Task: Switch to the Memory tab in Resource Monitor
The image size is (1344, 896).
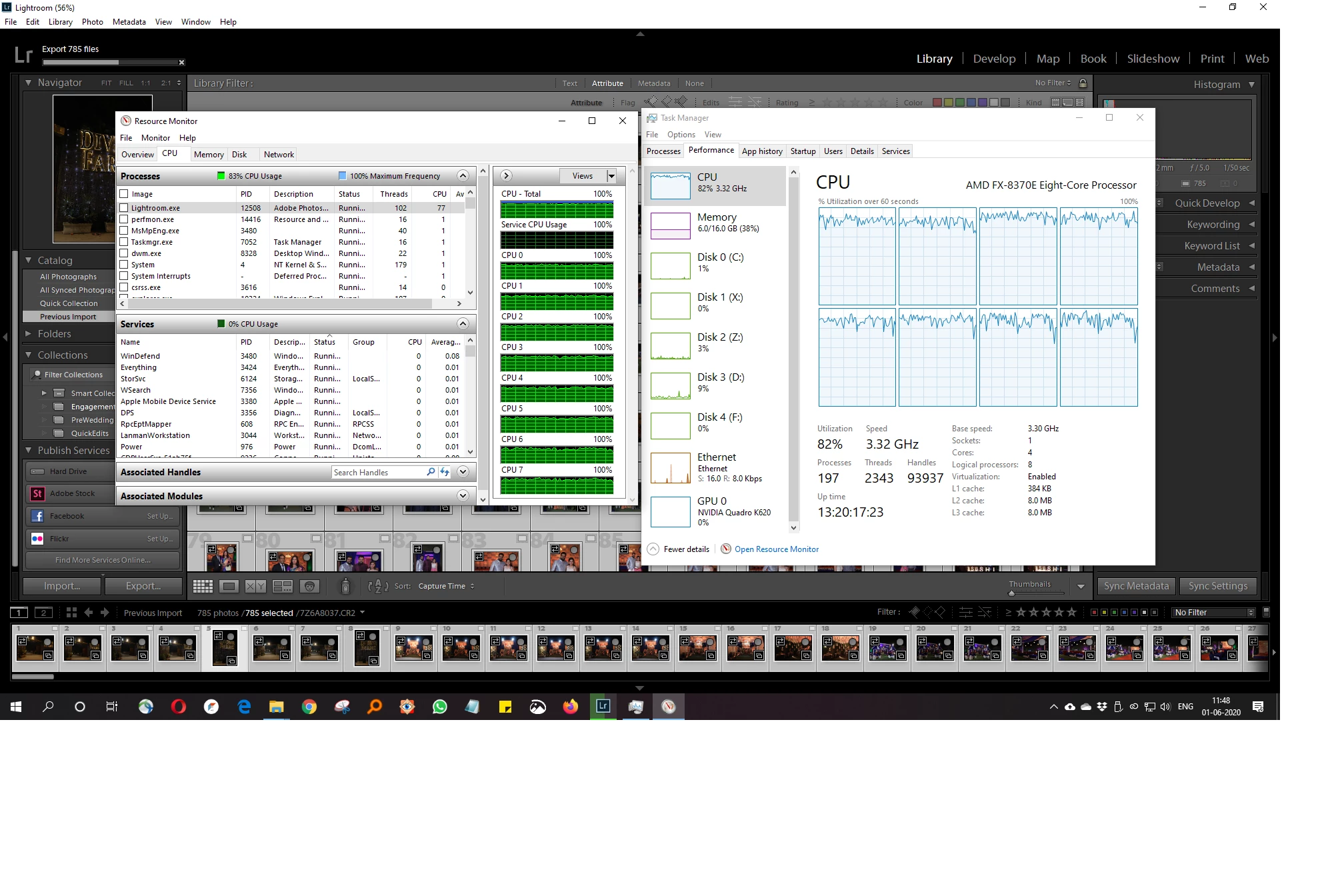Action: pyautogui.click(x=209, y=155)
